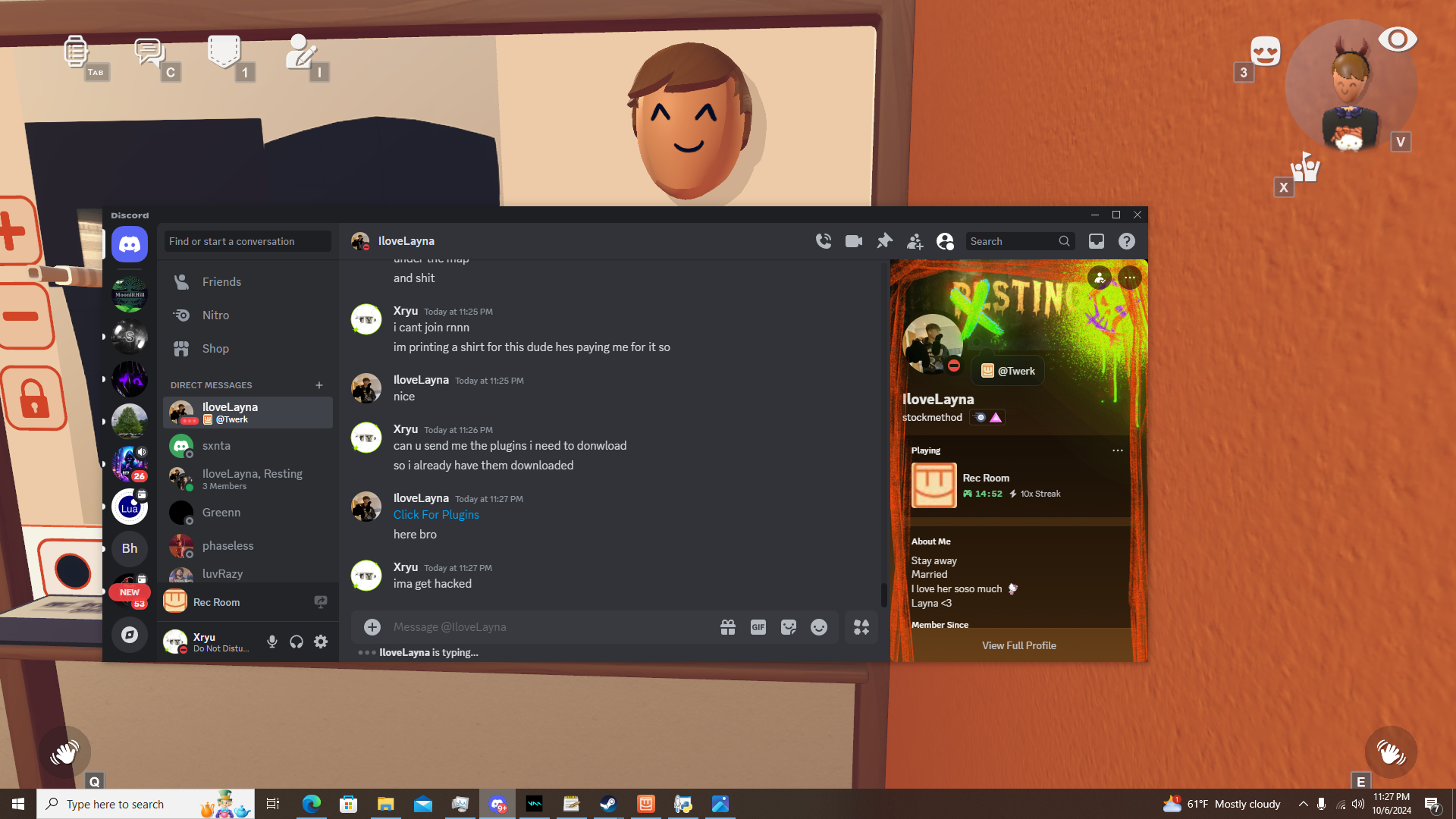Screen dimensions: 1456x819
Task: Open the Nitro page
Action: [215, 315]
